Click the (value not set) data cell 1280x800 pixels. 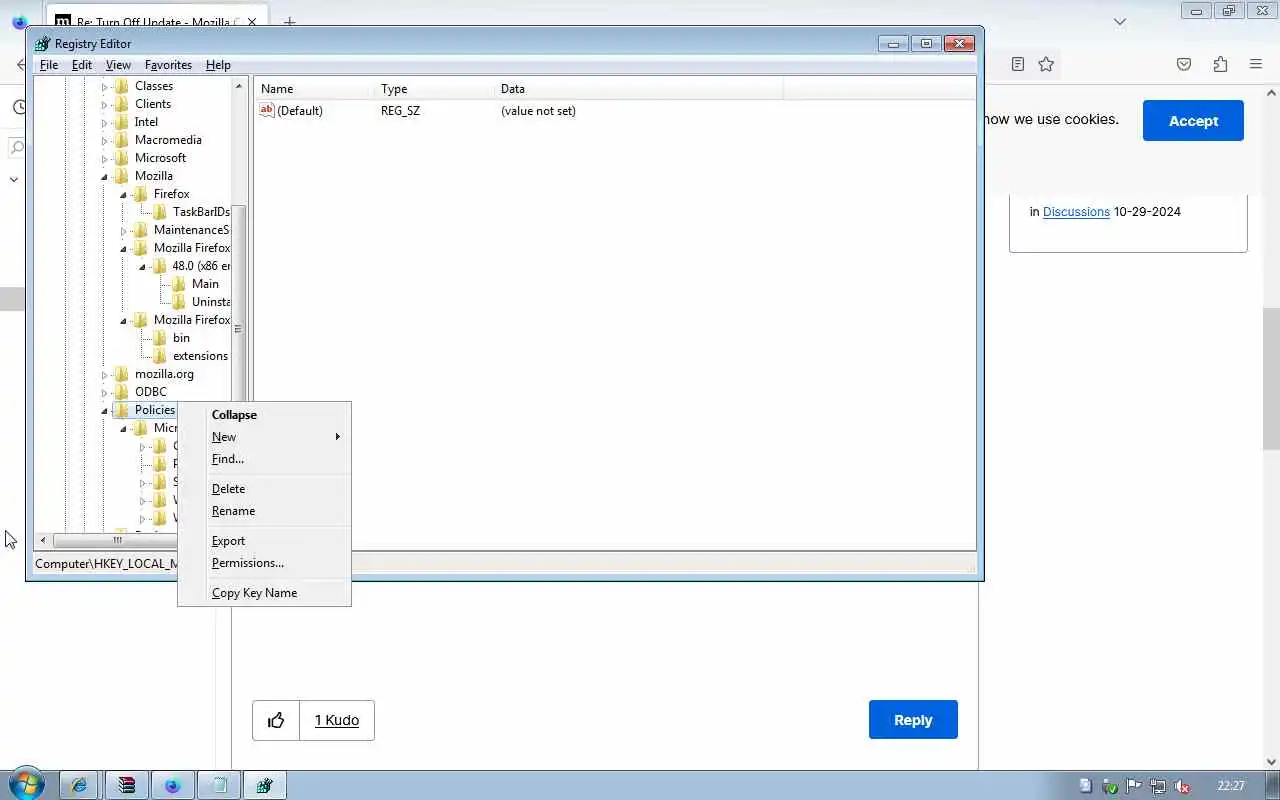pyautogui.click(x=538, y=111)
